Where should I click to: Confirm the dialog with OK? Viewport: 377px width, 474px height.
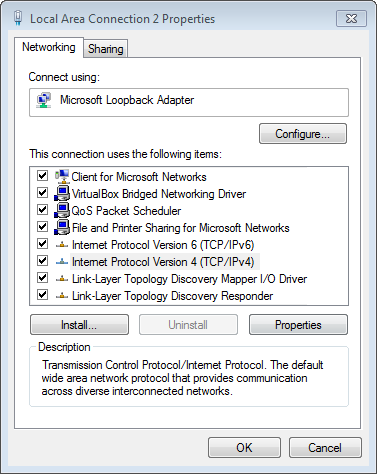click(x=244, y=448)
